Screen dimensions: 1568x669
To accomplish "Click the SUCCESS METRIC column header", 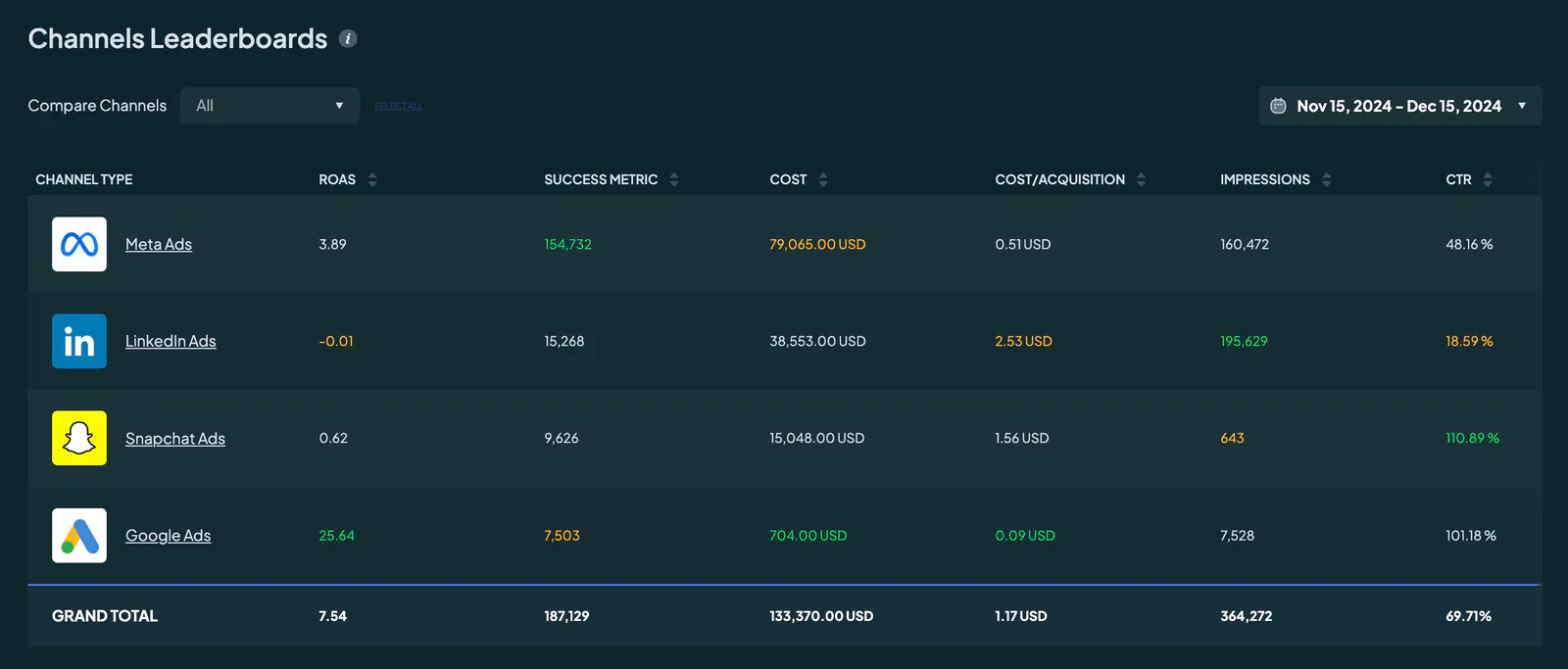I will (x=601, y=179).
